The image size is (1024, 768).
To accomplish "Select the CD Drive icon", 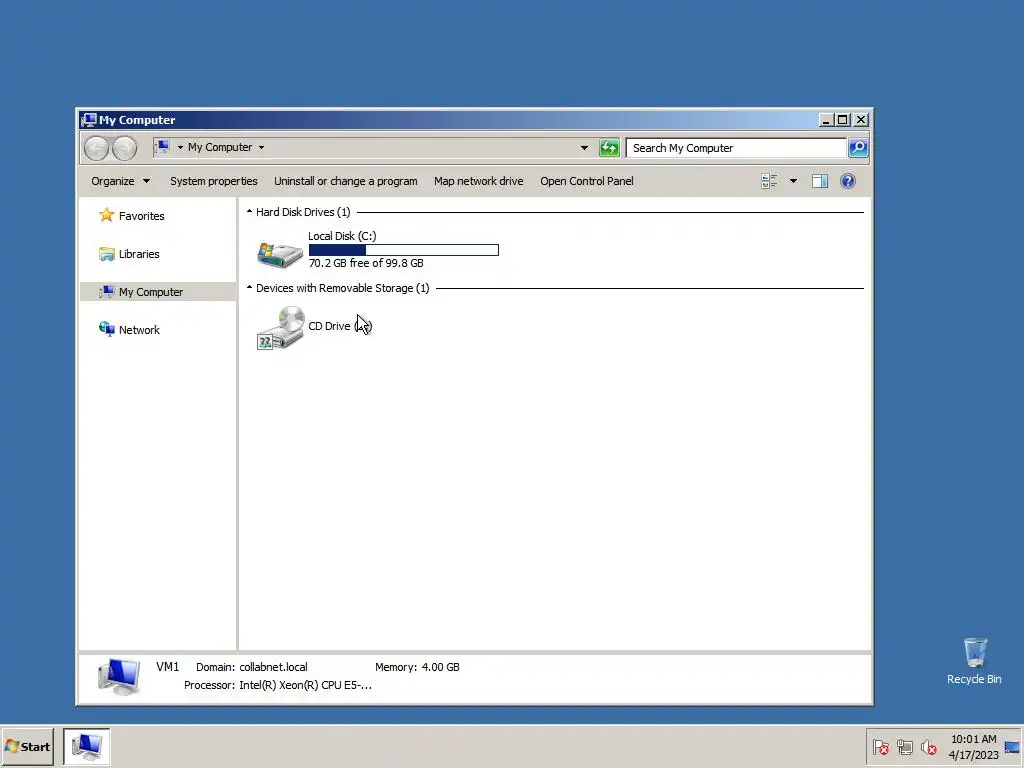I will click(x=280, y=328).
